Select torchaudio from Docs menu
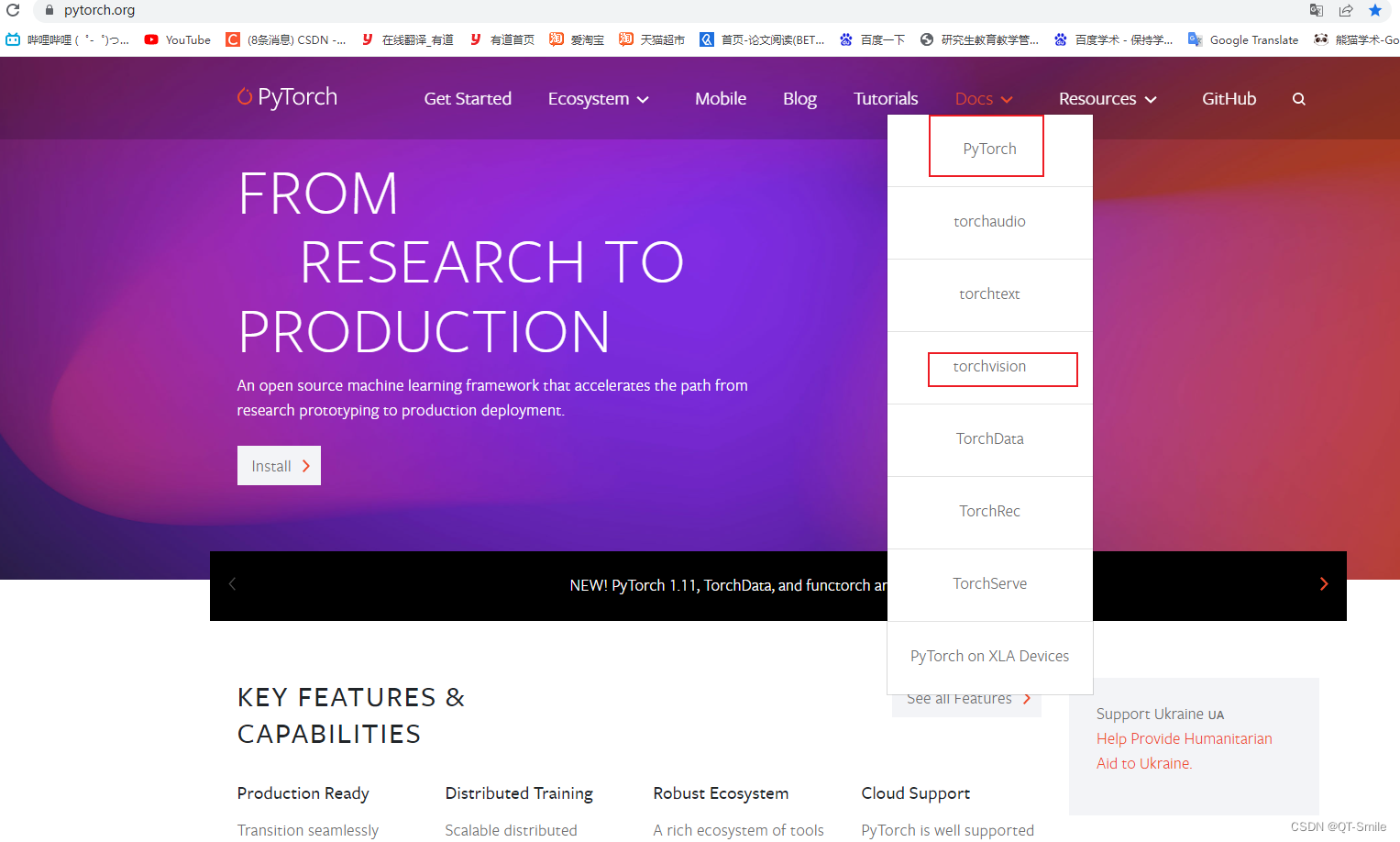The width and height of the screenshot is (1400, 842). tap(989, 222)
